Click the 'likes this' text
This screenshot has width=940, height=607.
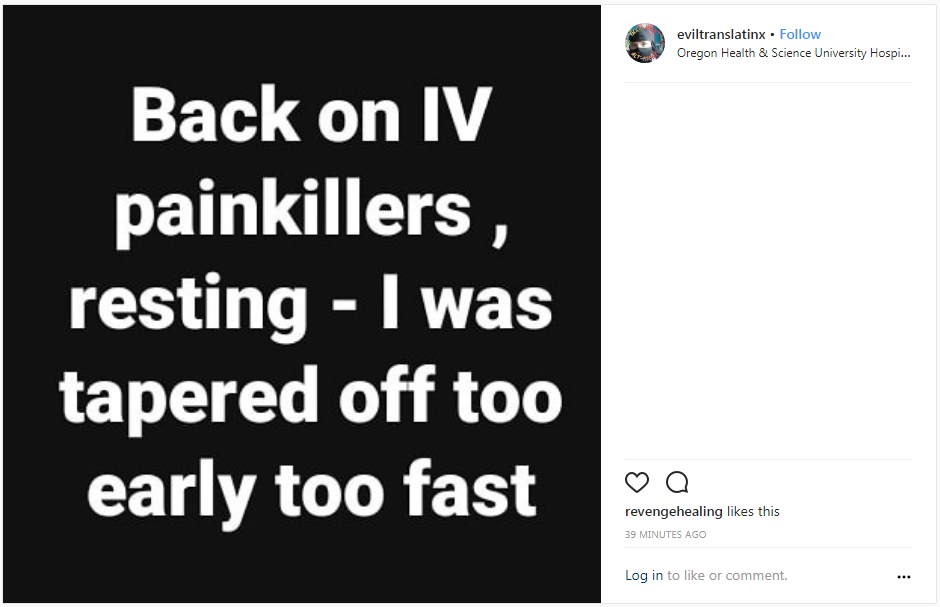click(753, 511)
